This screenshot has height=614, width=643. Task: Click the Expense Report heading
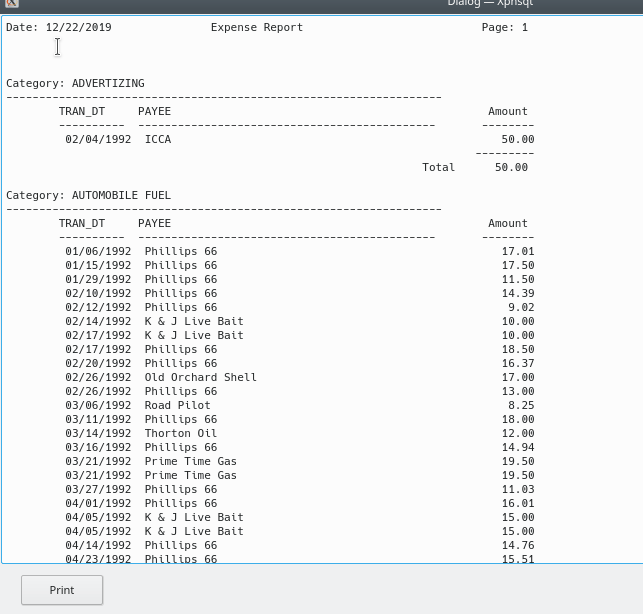point(257,27)
